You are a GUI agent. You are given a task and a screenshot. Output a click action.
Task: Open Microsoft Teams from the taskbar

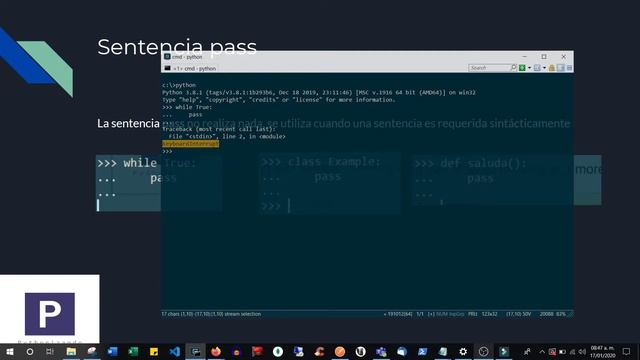pos(381,351)
